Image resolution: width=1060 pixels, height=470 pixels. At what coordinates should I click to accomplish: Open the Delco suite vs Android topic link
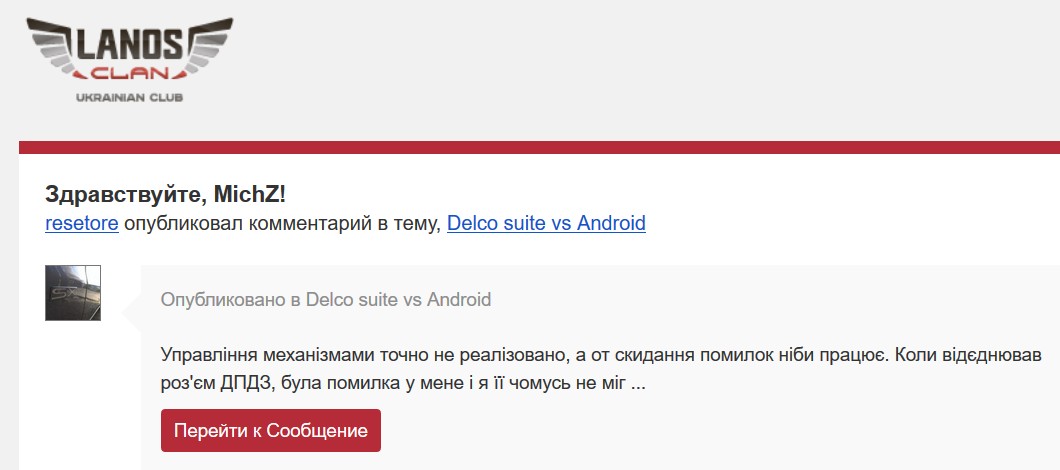click(546, 223)
